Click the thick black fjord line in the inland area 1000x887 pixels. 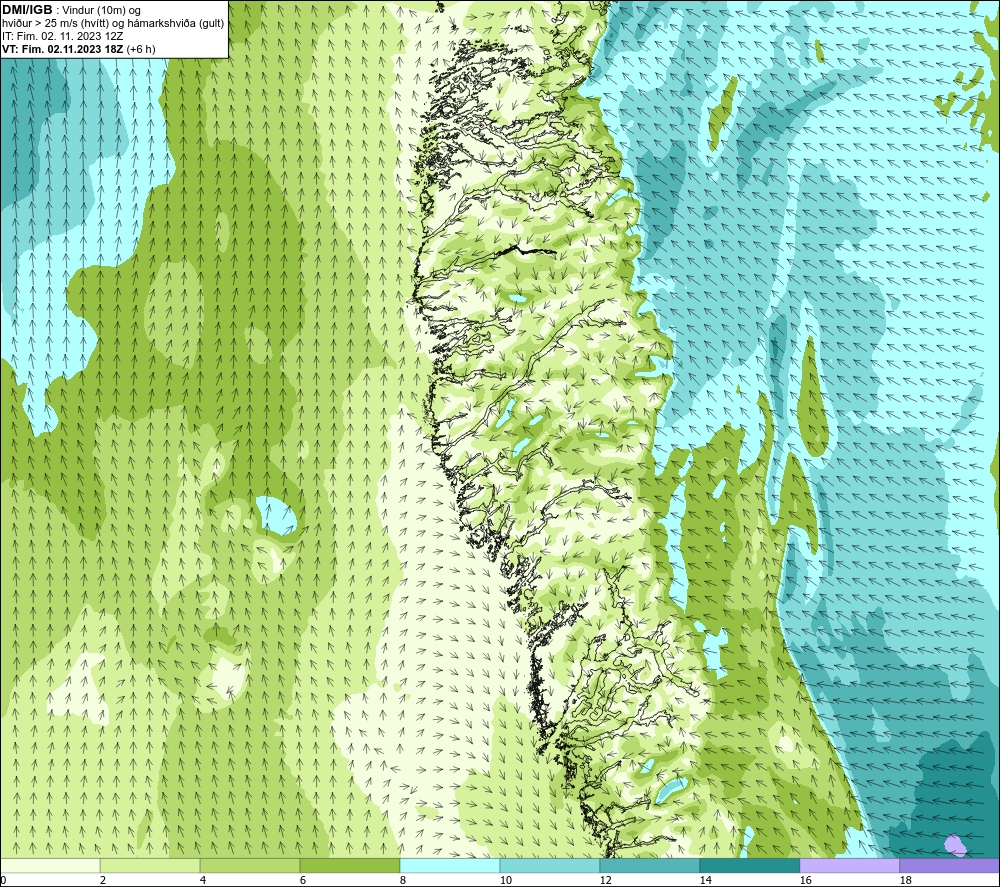click(527, 250)
